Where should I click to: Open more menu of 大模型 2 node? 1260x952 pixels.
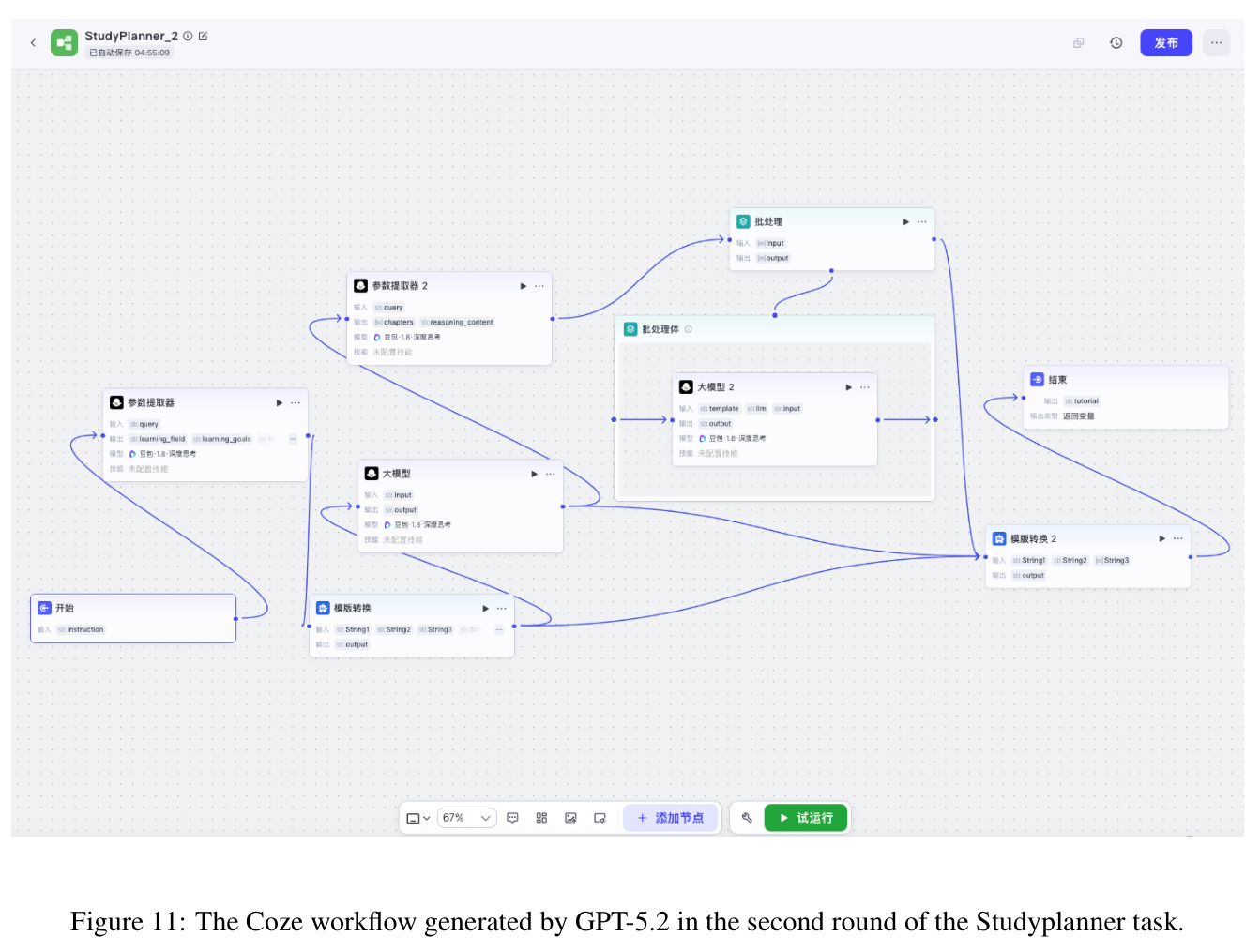click(865, 387)
